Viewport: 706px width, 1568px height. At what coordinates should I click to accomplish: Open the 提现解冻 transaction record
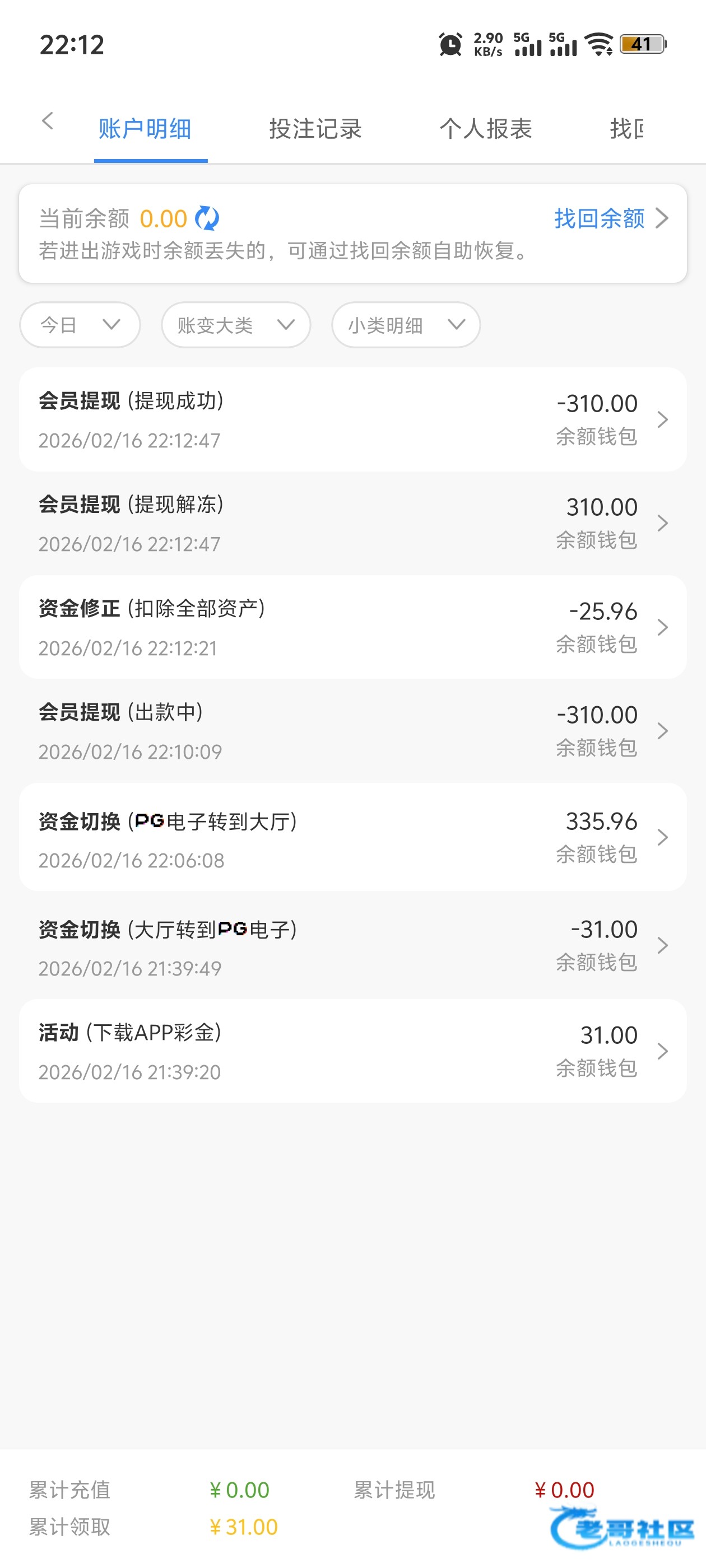pos(352,524)
